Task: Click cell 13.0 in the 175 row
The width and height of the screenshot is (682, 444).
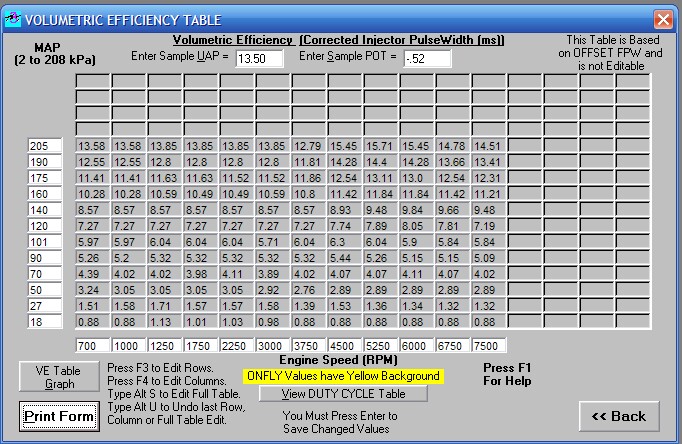Action: 417,178
